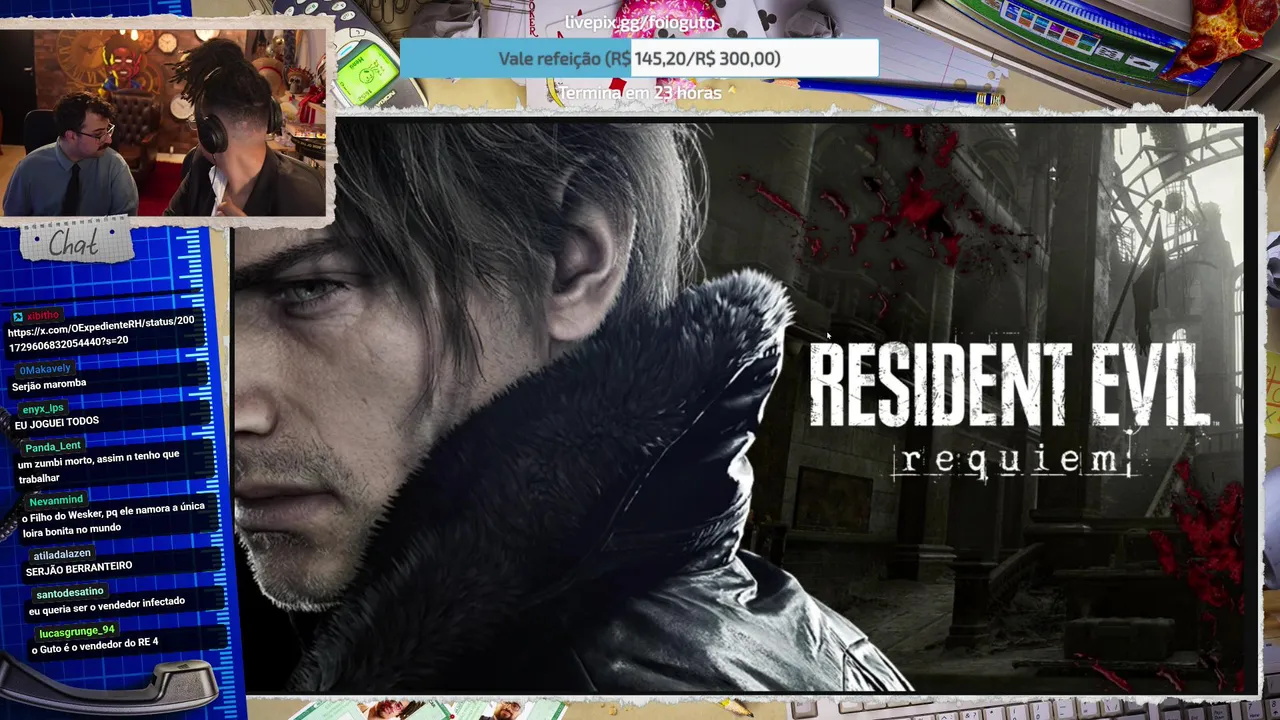This screenshot has height=720, width=1280.
Task: Click the message 'o Filho do Wesker'
Action: (112, 517)
